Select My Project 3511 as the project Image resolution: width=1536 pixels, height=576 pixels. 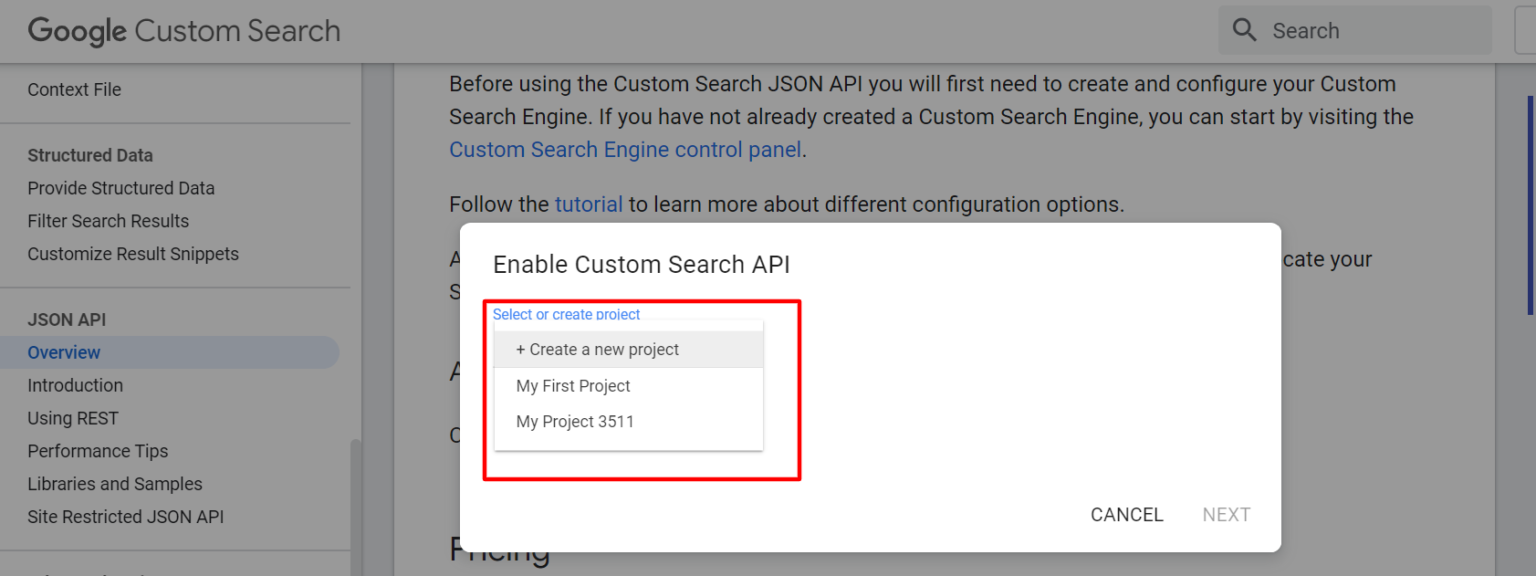coord(574,421)
